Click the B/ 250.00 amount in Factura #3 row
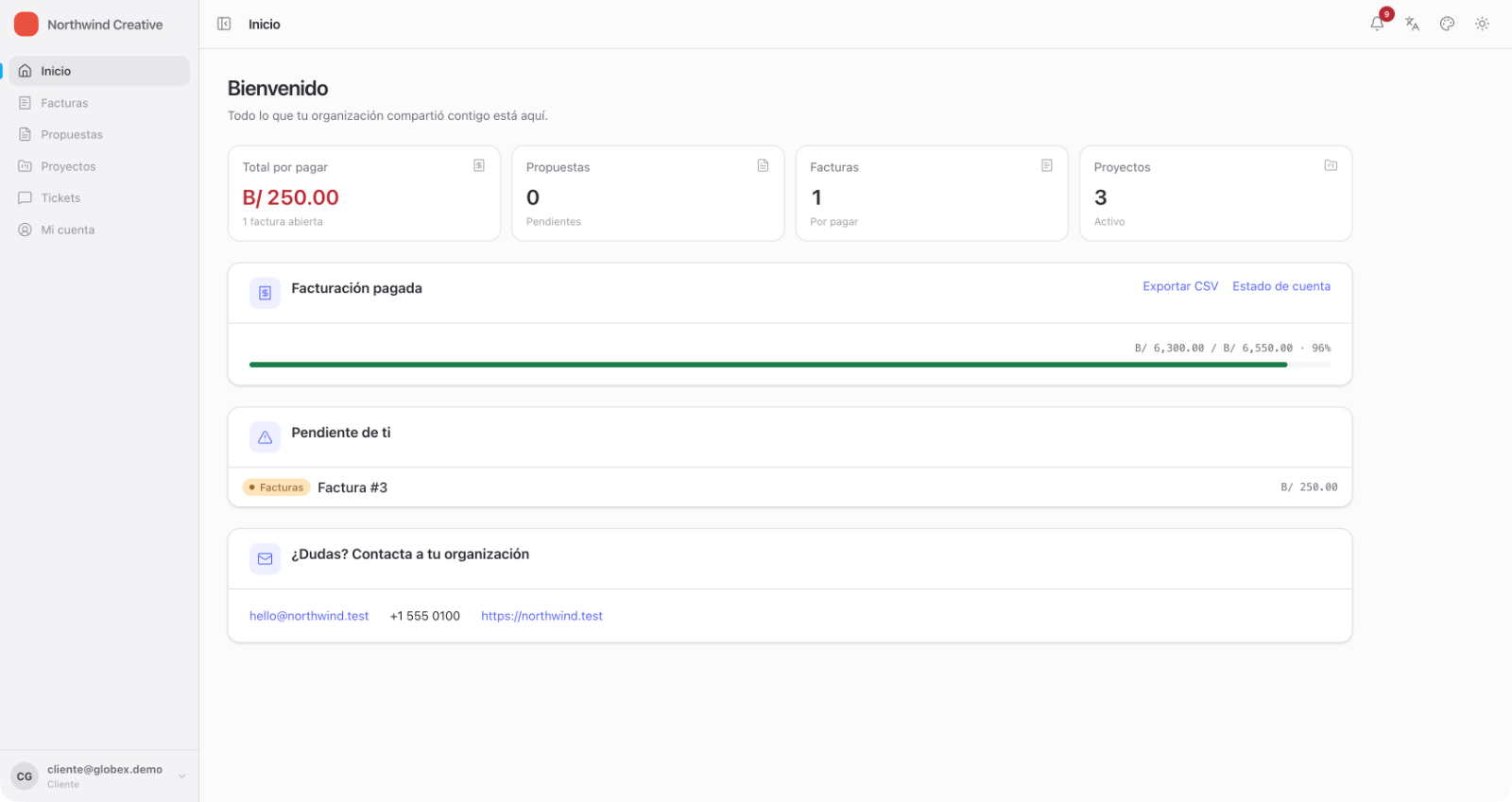This screenshot has width=1512, height=802. click(x=1309, y=487)
